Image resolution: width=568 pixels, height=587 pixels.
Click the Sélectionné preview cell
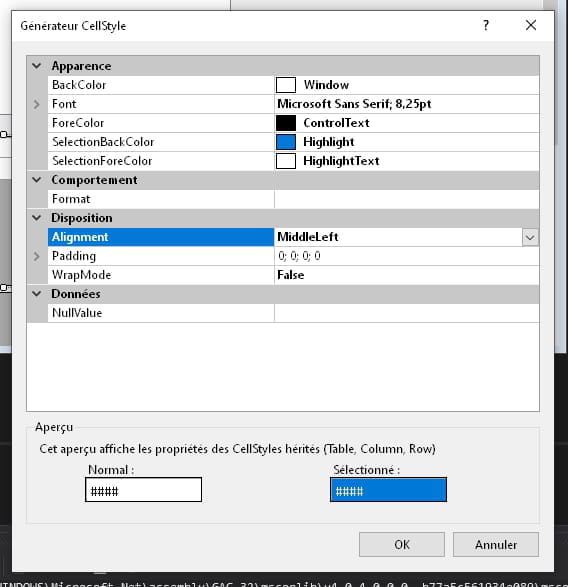click(388, 490)
